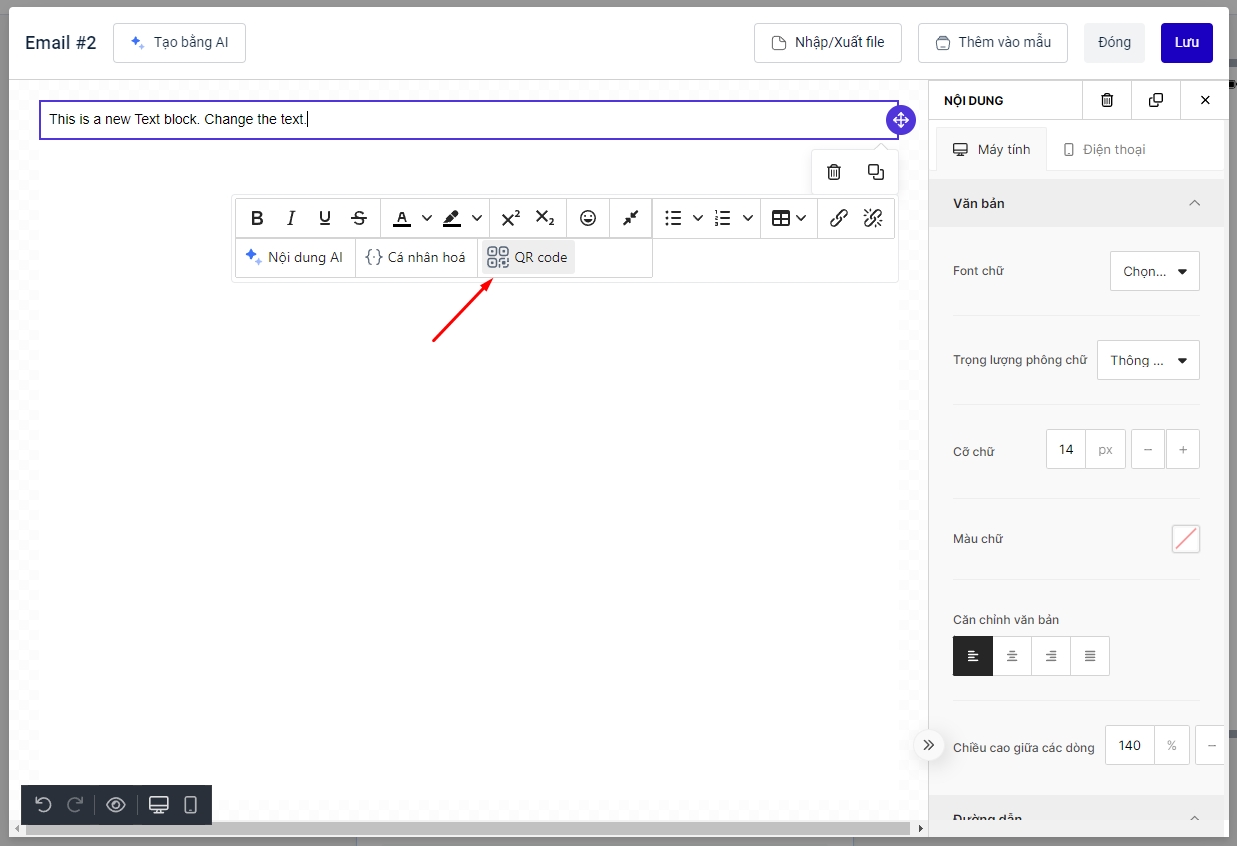This screenshot has height=846, width=1237.
Task: Open the Trọng lượng phông chữ dropdown
Action: [1148, 360]
